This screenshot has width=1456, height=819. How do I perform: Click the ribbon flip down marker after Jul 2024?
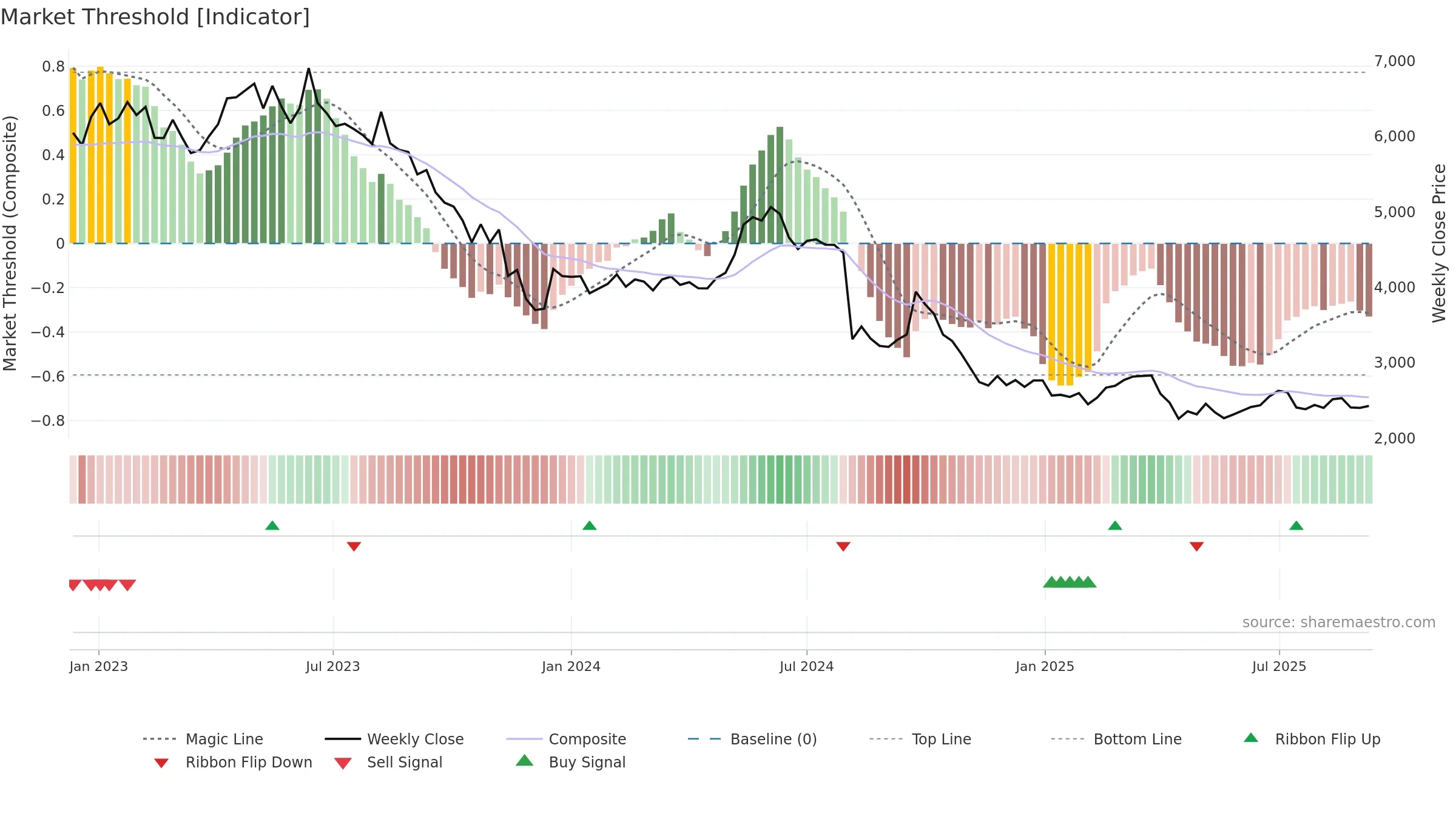(x=843, y=547)
